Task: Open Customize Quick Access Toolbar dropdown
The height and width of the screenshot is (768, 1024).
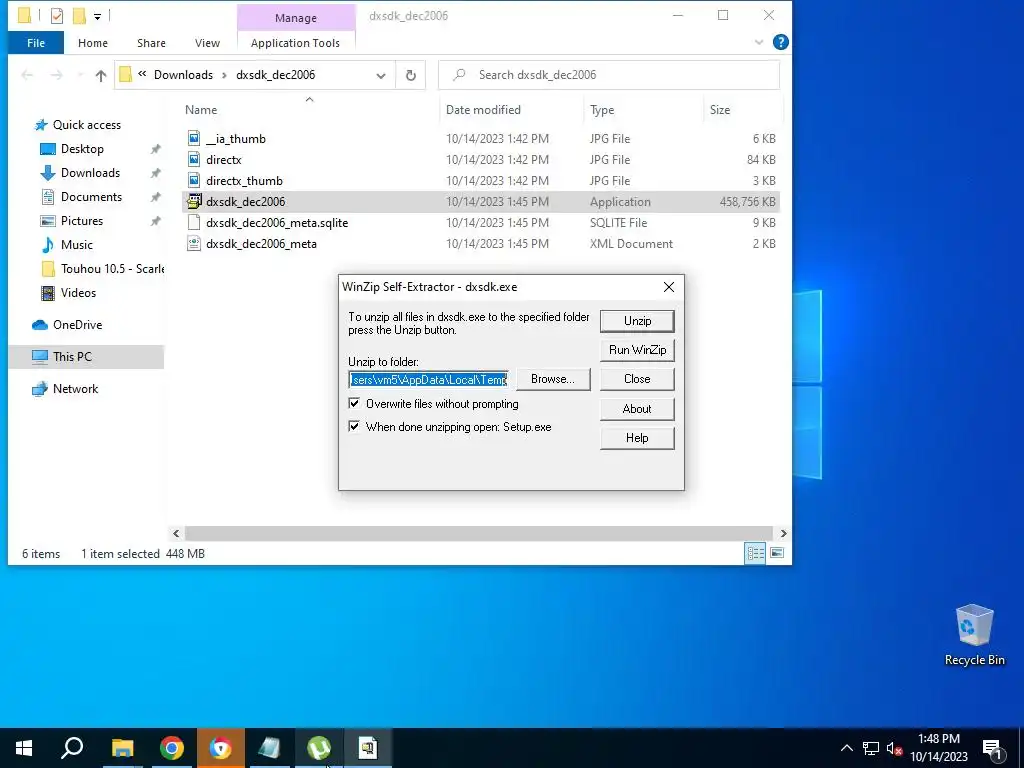Action: click(97, 16)
